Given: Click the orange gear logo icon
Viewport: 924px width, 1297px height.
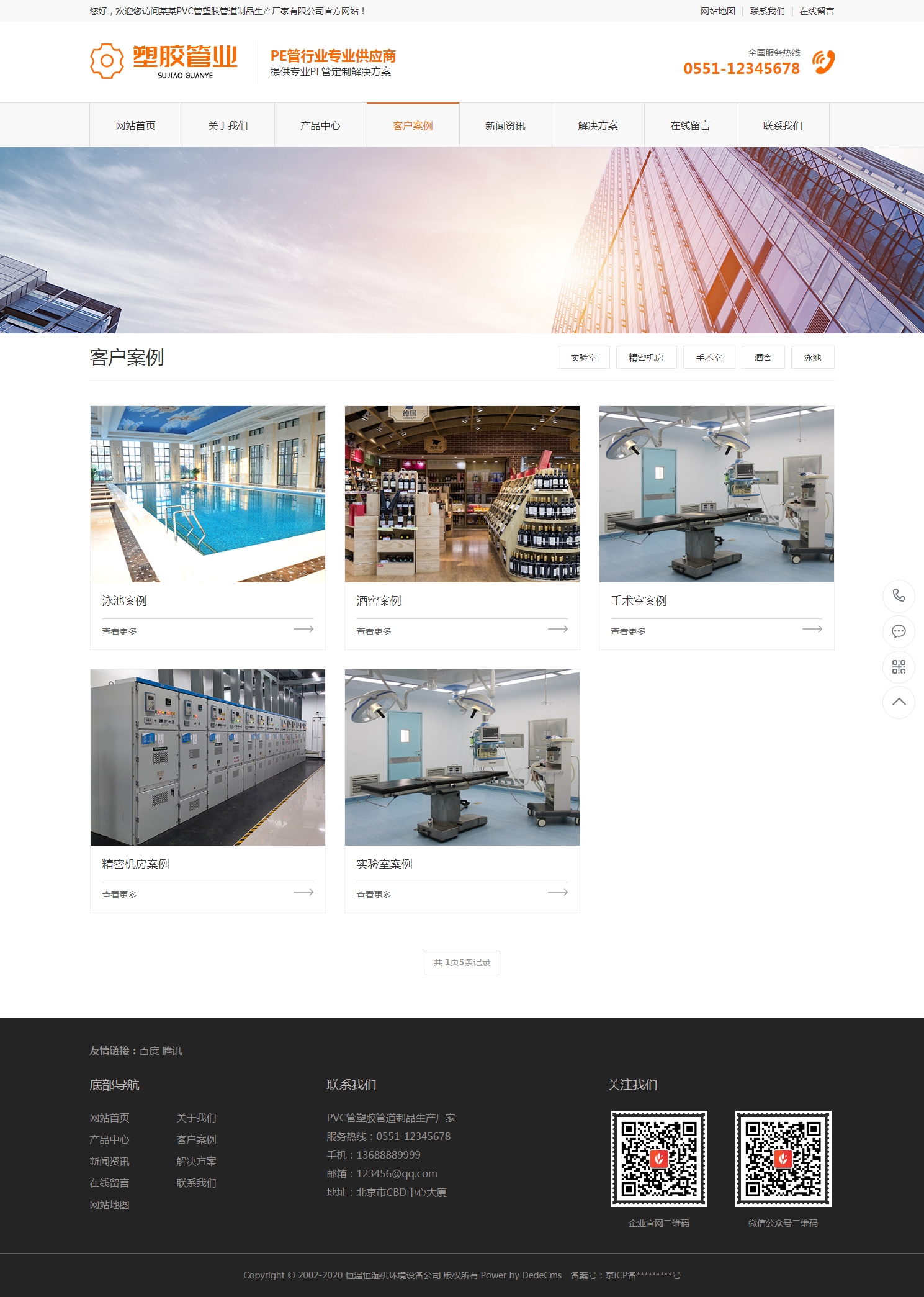Looking at the screenshot, I should (x=107, y=61).
